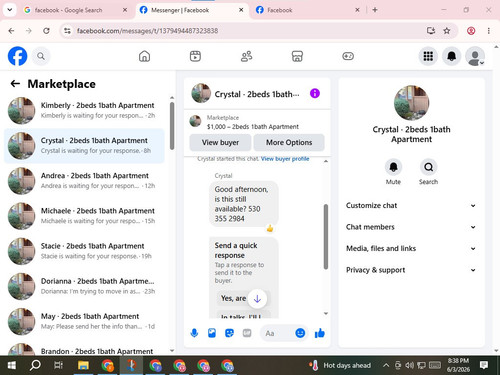The width and height of the screenshot is (500, 375).
Task: Open Facebook search magnifier
Action: click(41, 56)
